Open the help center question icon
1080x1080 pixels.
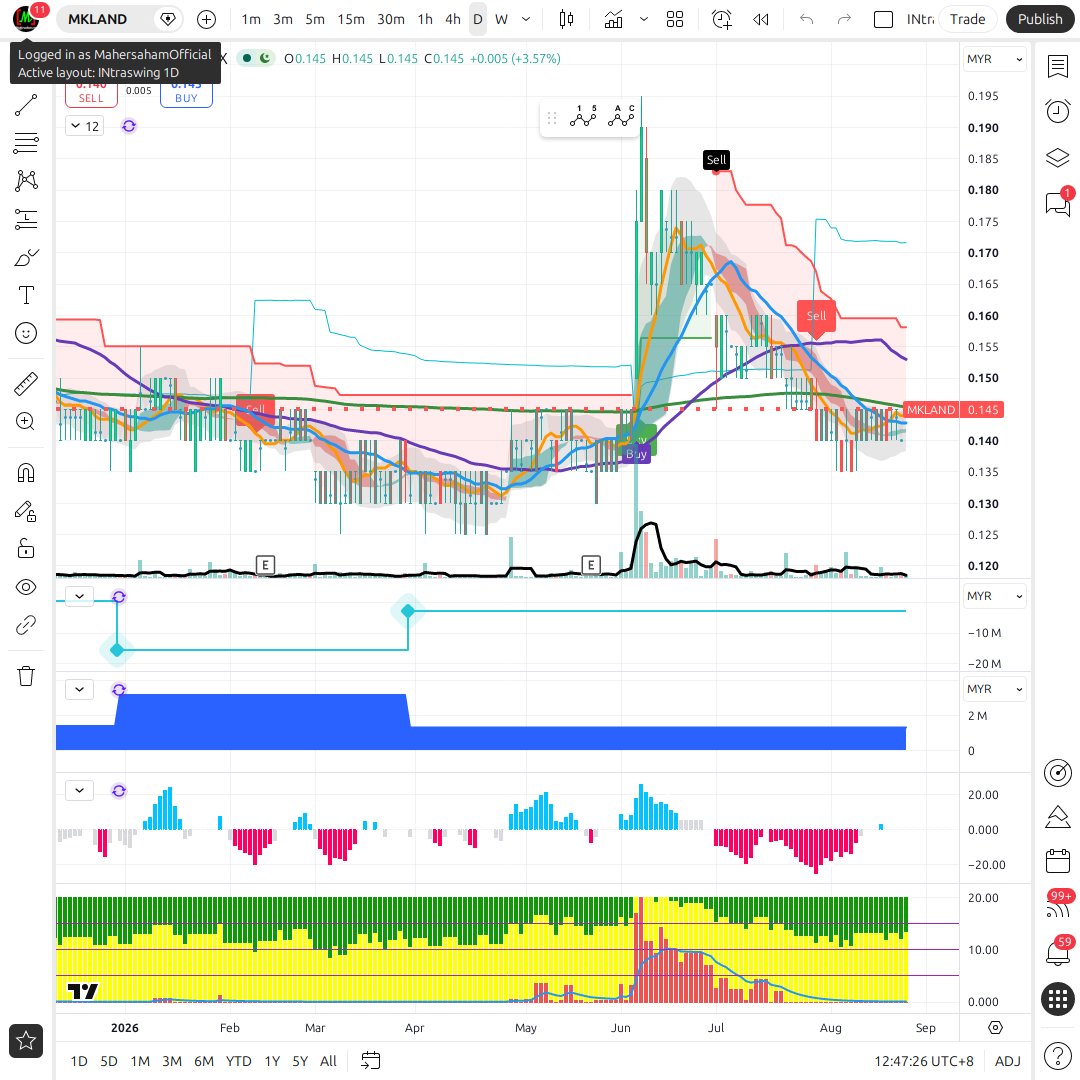pos(1057,1055)
